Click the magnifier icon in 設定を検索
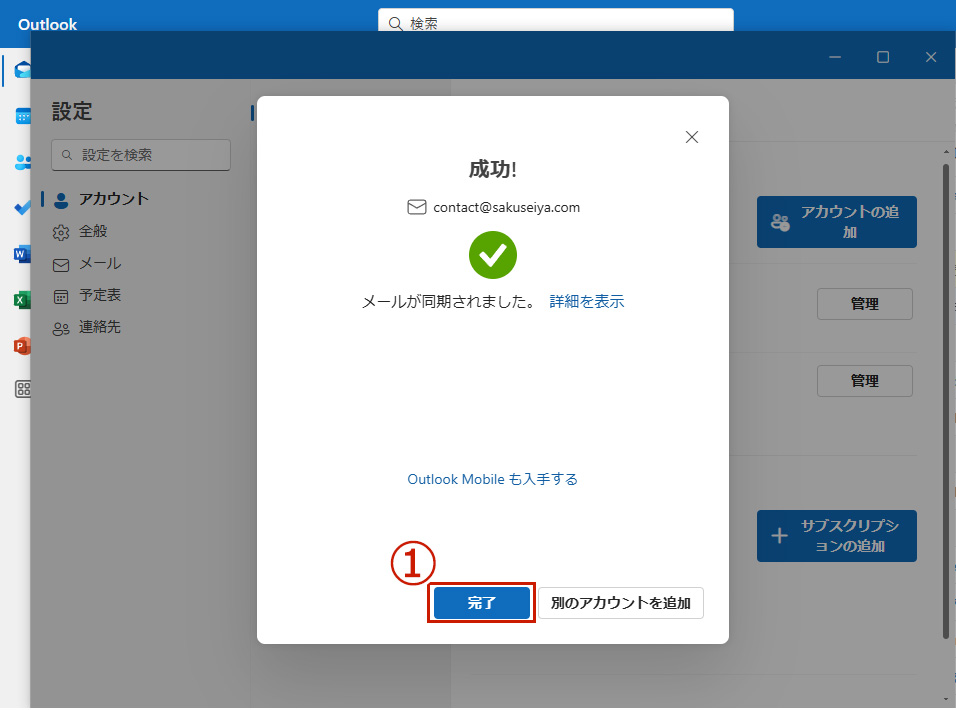956x710 pixels. click(x=67, y=155)
